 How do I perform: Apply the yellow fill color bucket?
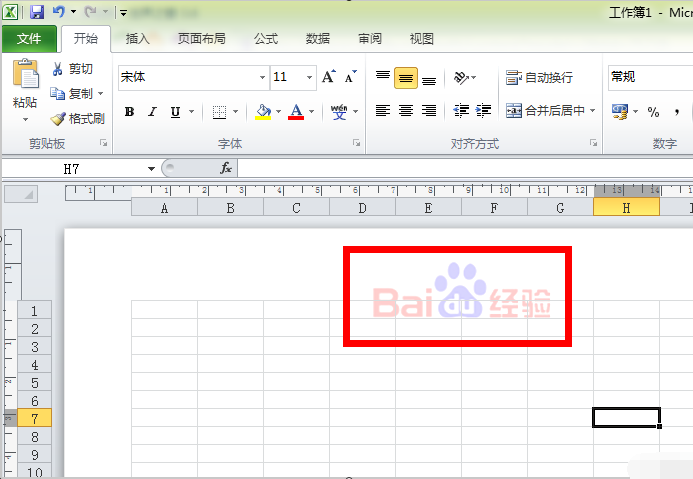point(263,112)
